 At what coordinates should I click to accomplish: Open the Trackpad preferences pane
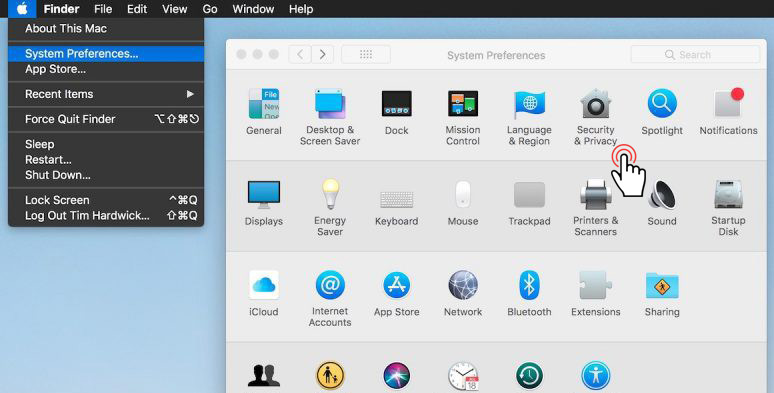click(529, 203)
